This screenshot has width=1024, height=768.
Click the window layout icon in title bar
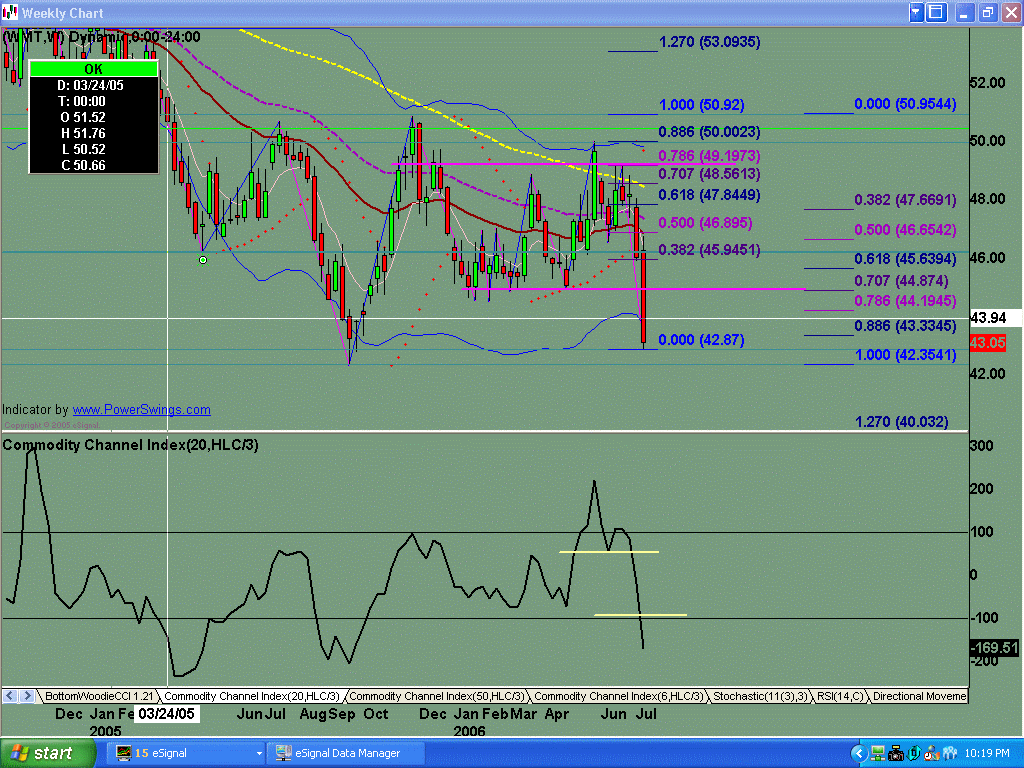pos(936,12)
